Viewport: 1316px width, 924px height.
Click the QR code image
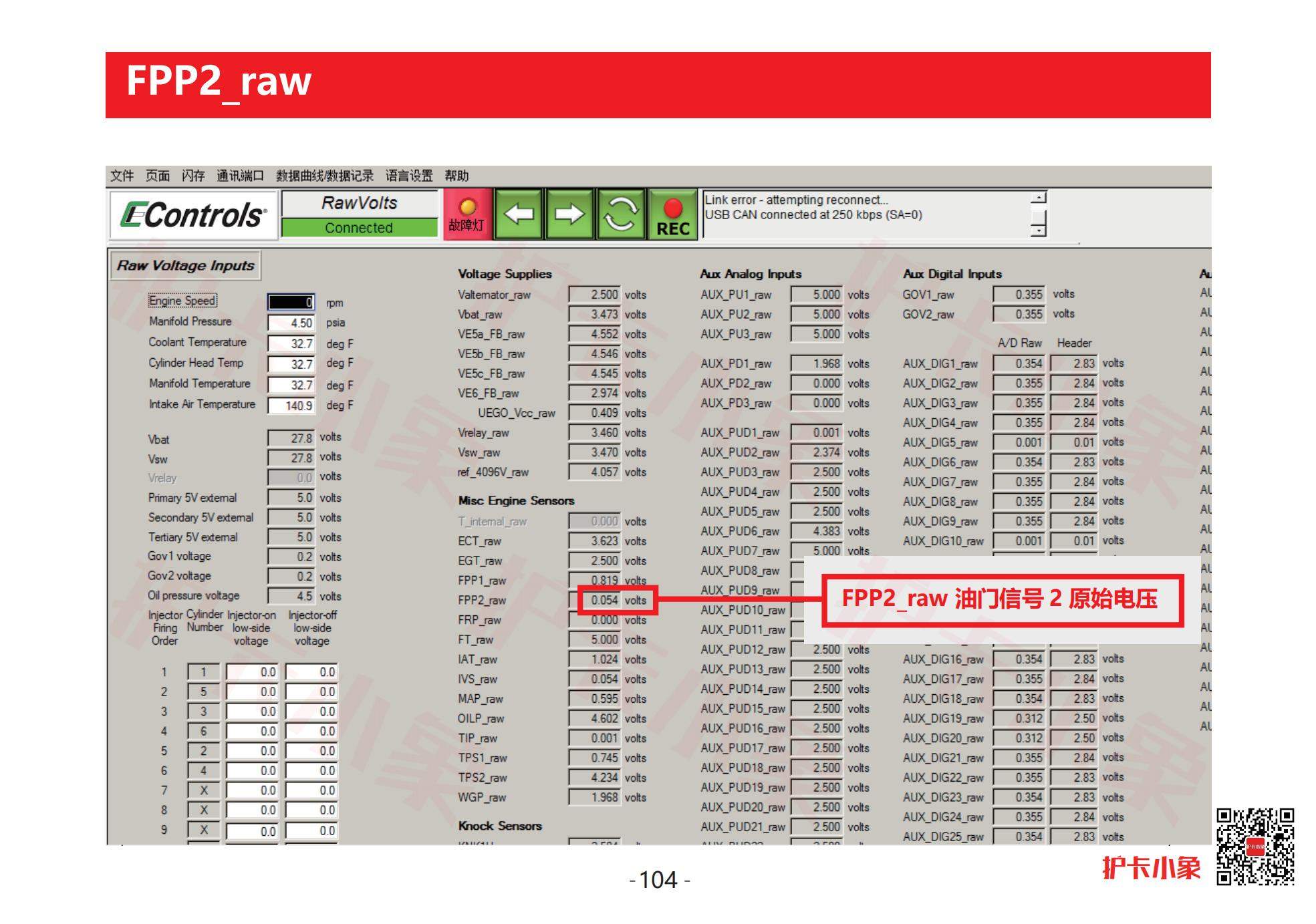click(1255, 846)
